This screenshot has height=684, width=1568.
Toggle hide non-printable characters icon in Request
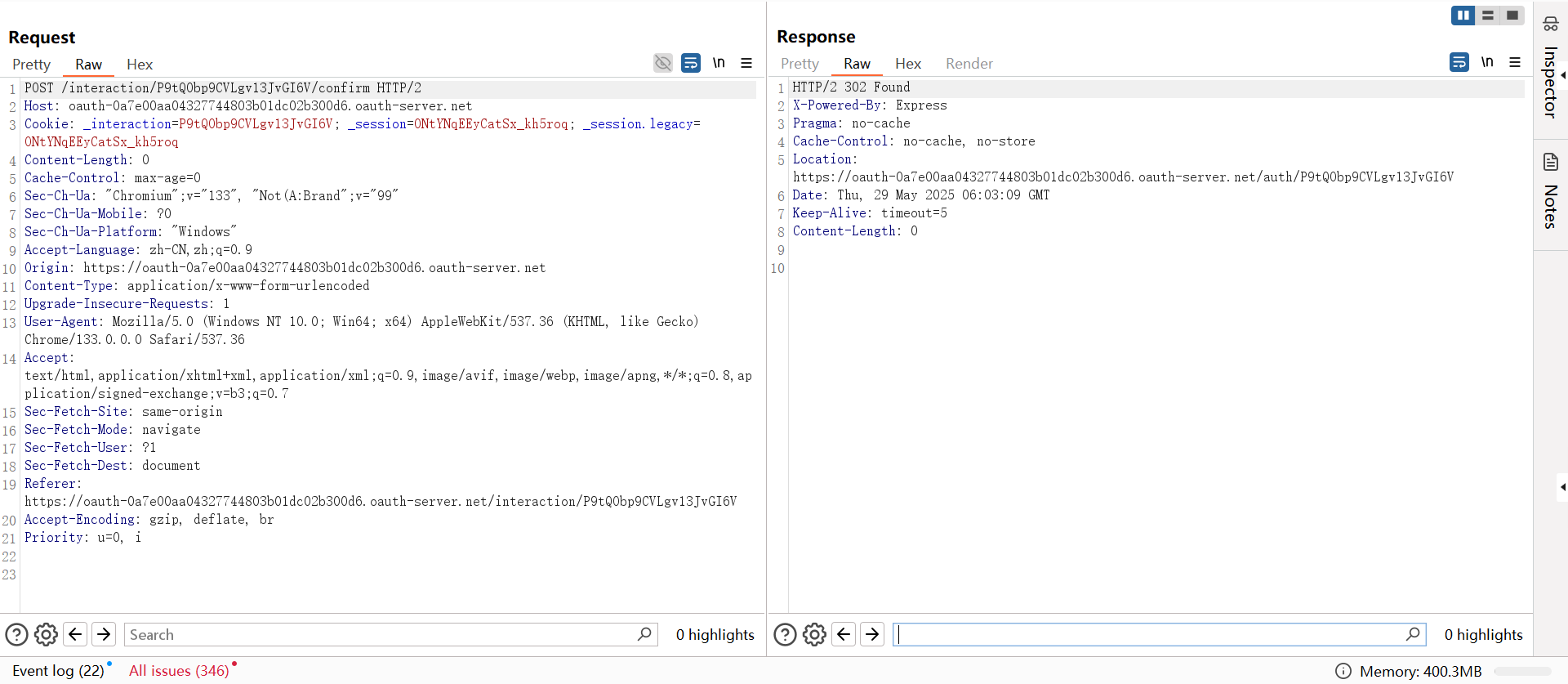[663, 63]
